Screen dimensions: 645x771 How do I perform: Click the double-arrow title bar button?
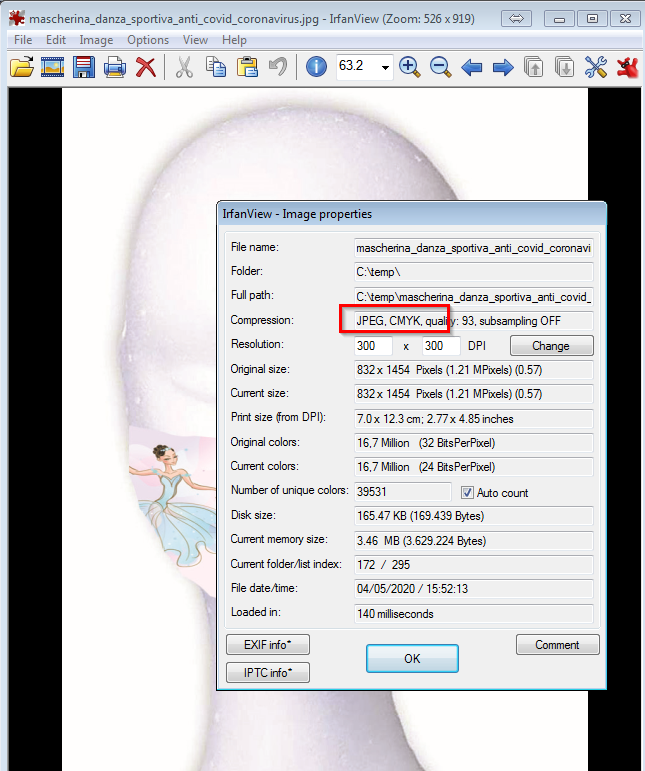point(516,19)
